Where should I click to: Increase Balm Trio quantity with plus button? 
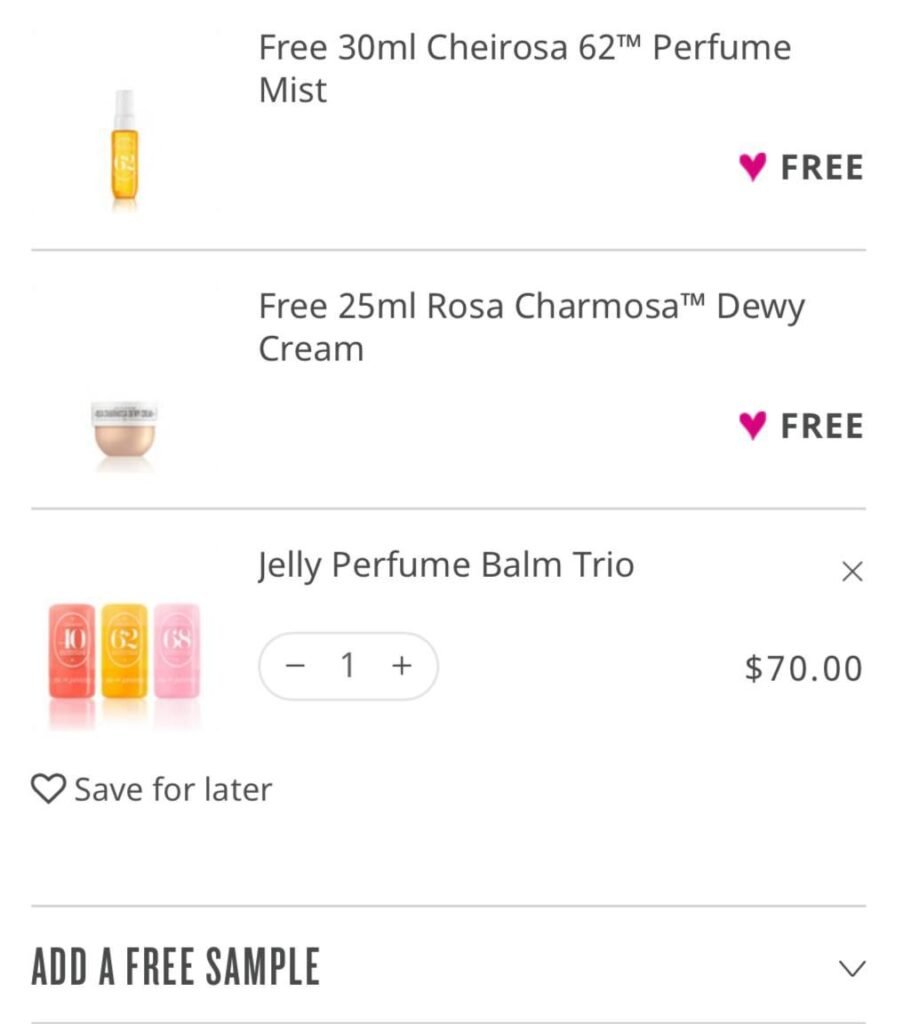(x=401, y=666)
